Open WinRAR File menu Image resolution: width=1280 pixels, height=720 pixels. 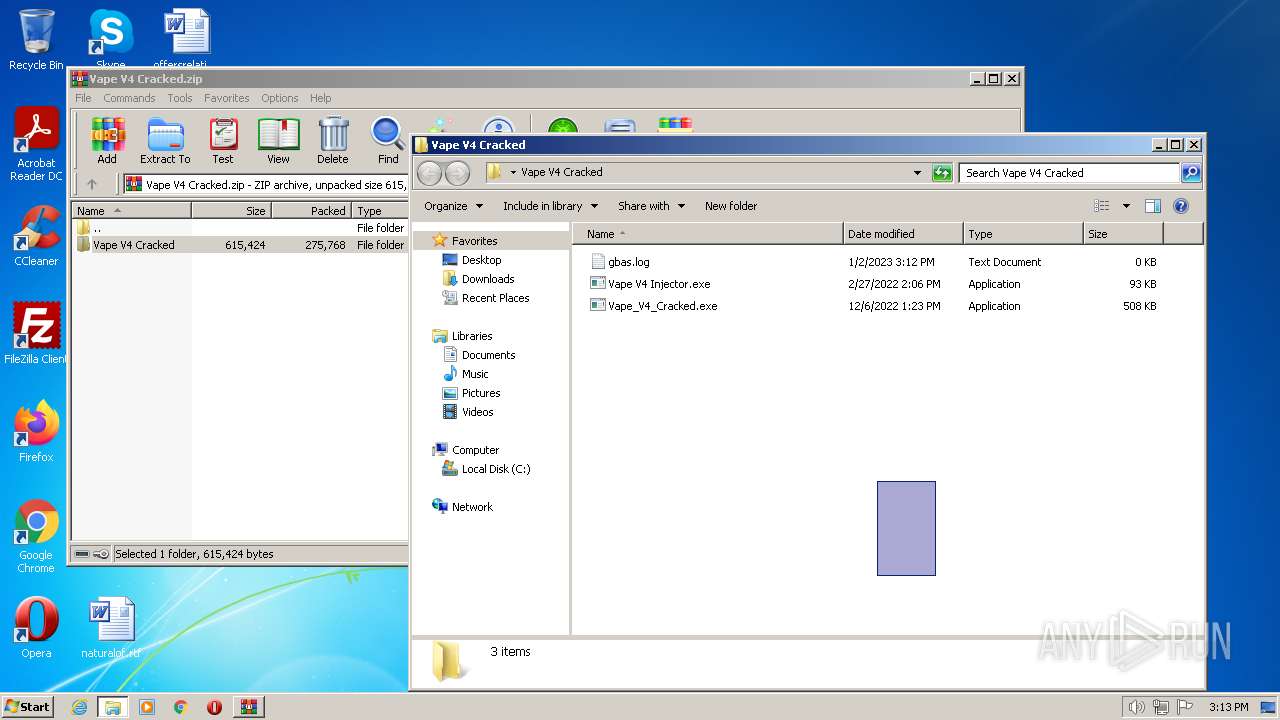tap(83, 98)
